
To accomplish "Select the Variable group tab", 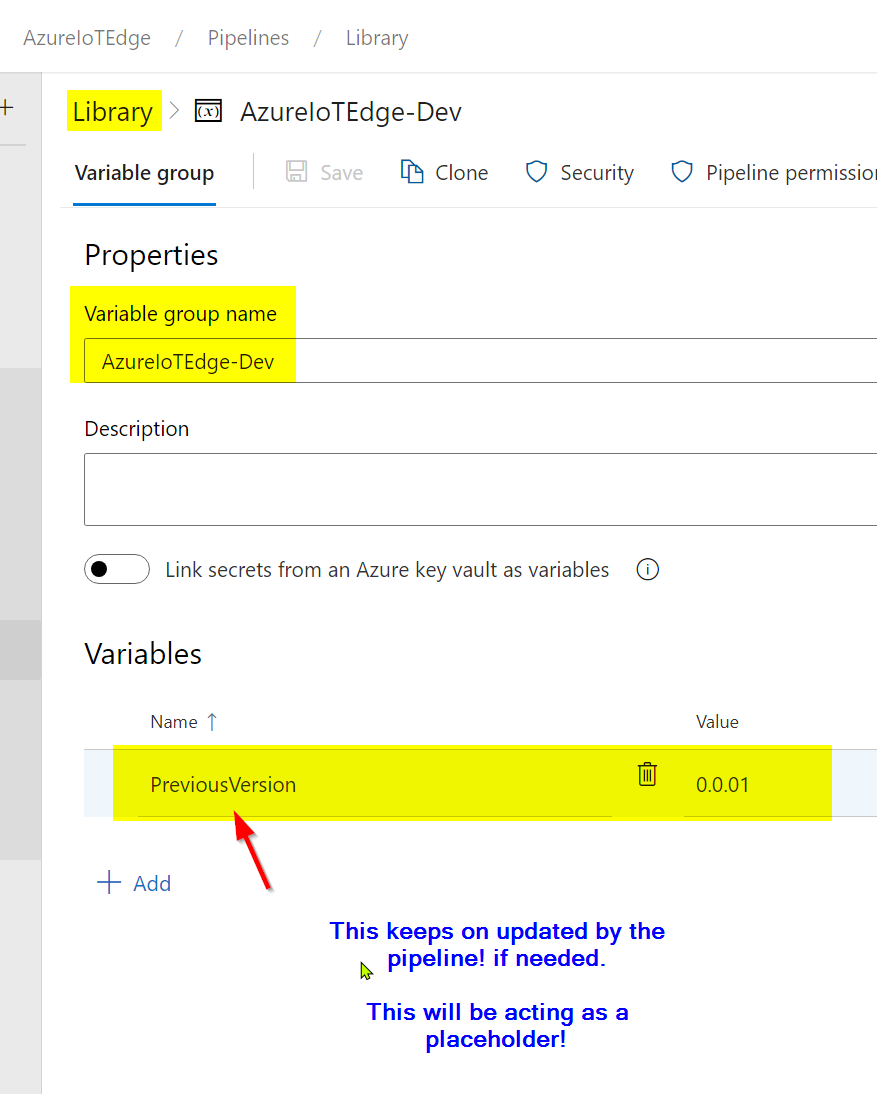I will tap(144, 173).
